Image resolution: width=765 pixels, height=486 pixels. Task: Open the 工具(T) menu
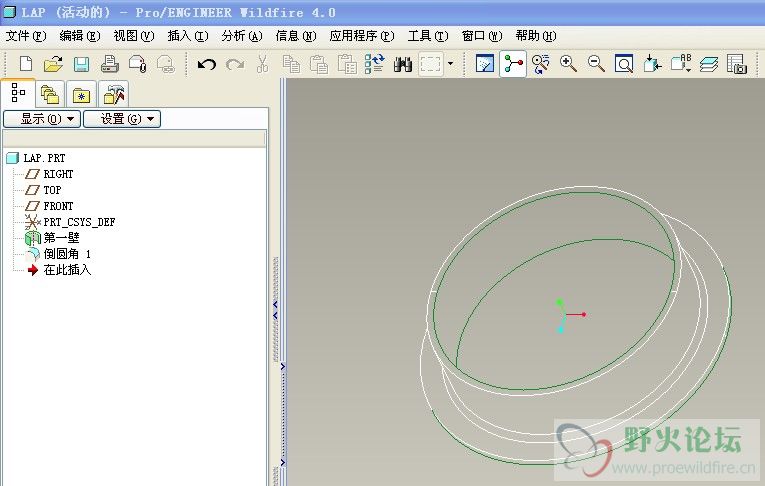428,36
